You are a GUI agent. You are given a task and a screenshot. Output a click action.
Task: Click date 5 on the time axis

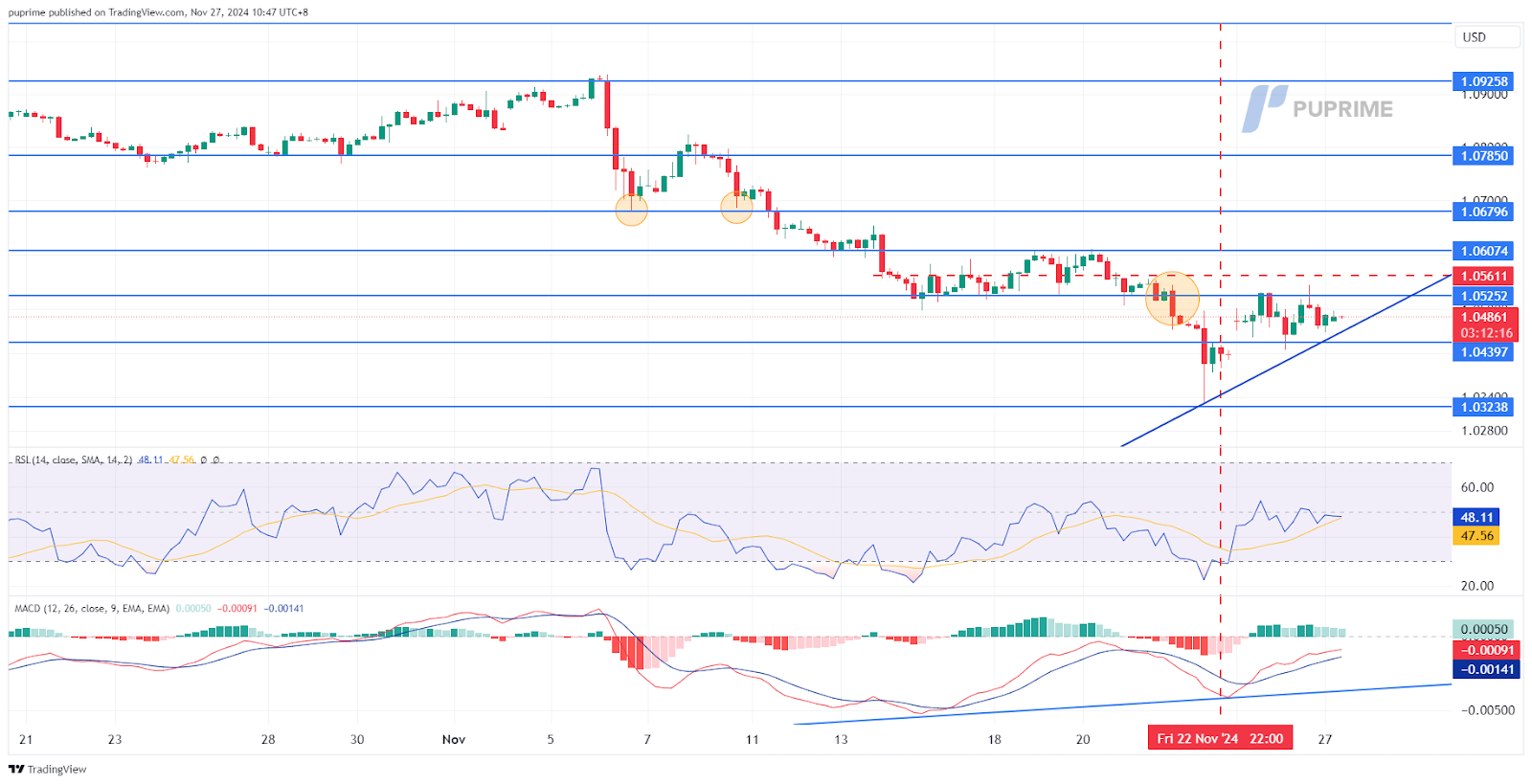click(551, 739)
